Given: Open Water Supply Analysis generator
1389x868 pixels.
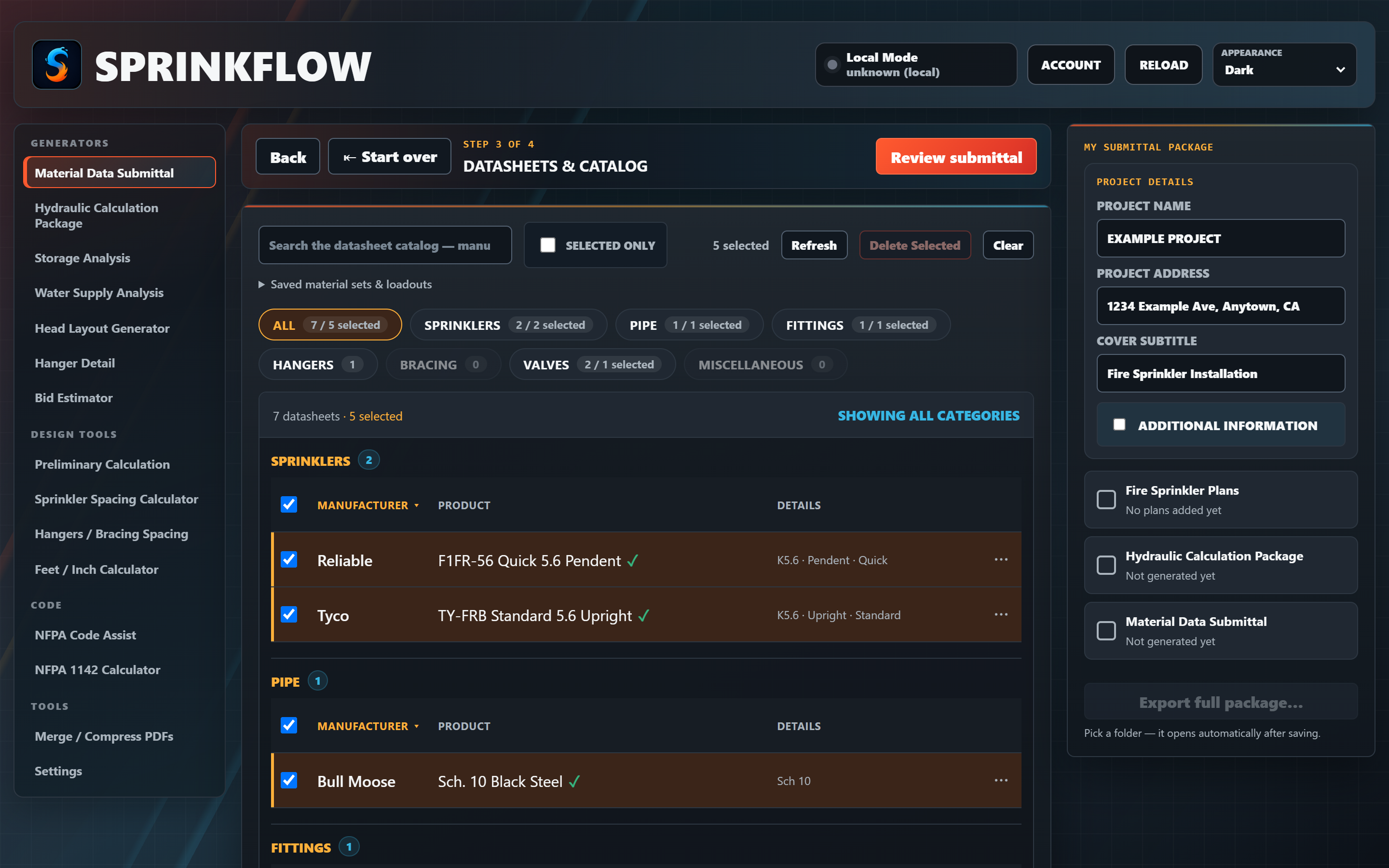Looking at the screenshot, I should [x=120, y=293].
